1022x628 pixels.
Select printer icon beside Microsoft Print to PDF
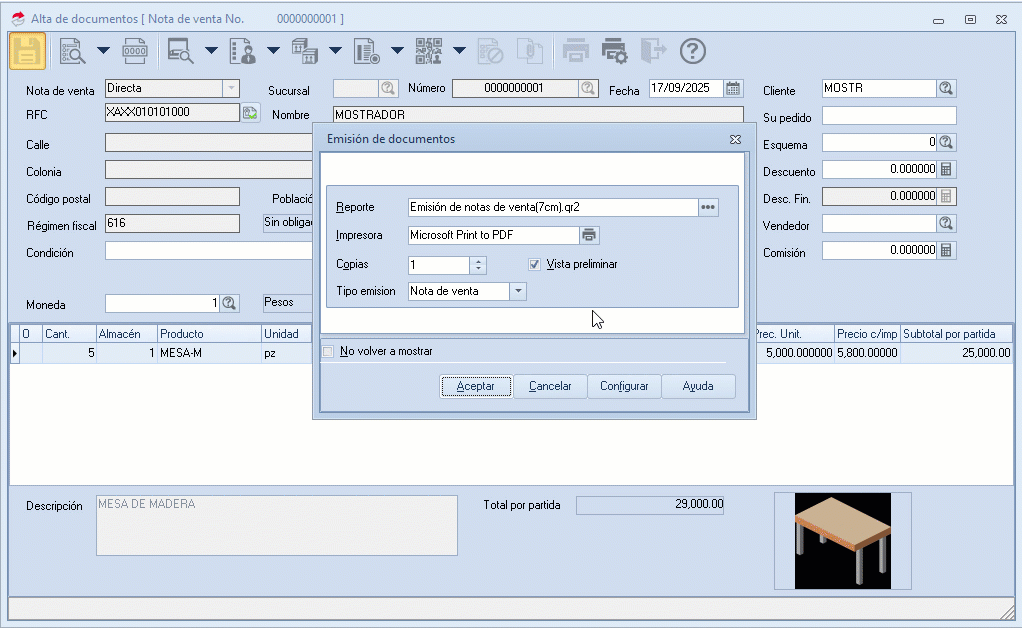(590, 235)
